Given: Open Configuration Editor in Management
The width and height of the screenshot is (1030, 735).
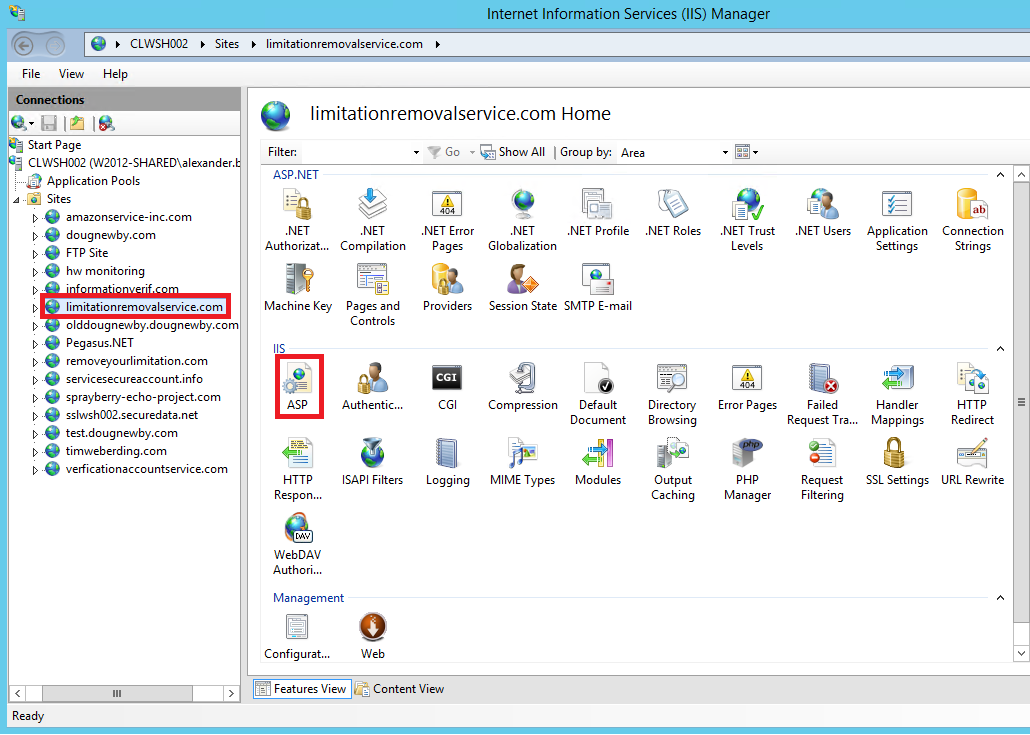Looking at the screenshot, I should (298, 636).
